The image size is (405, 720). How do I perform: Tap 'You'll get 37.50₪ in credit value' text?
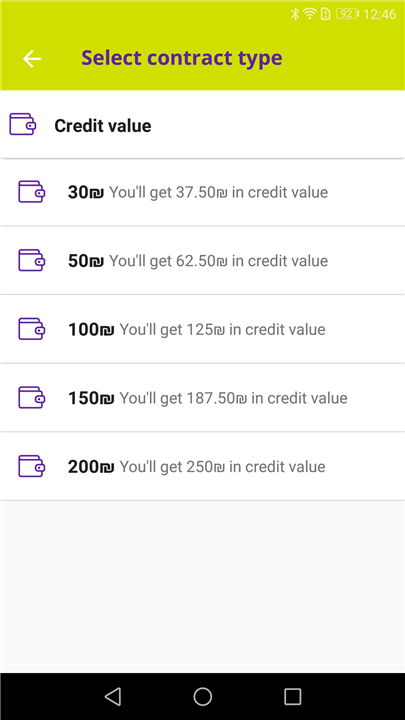coord(219,192)
